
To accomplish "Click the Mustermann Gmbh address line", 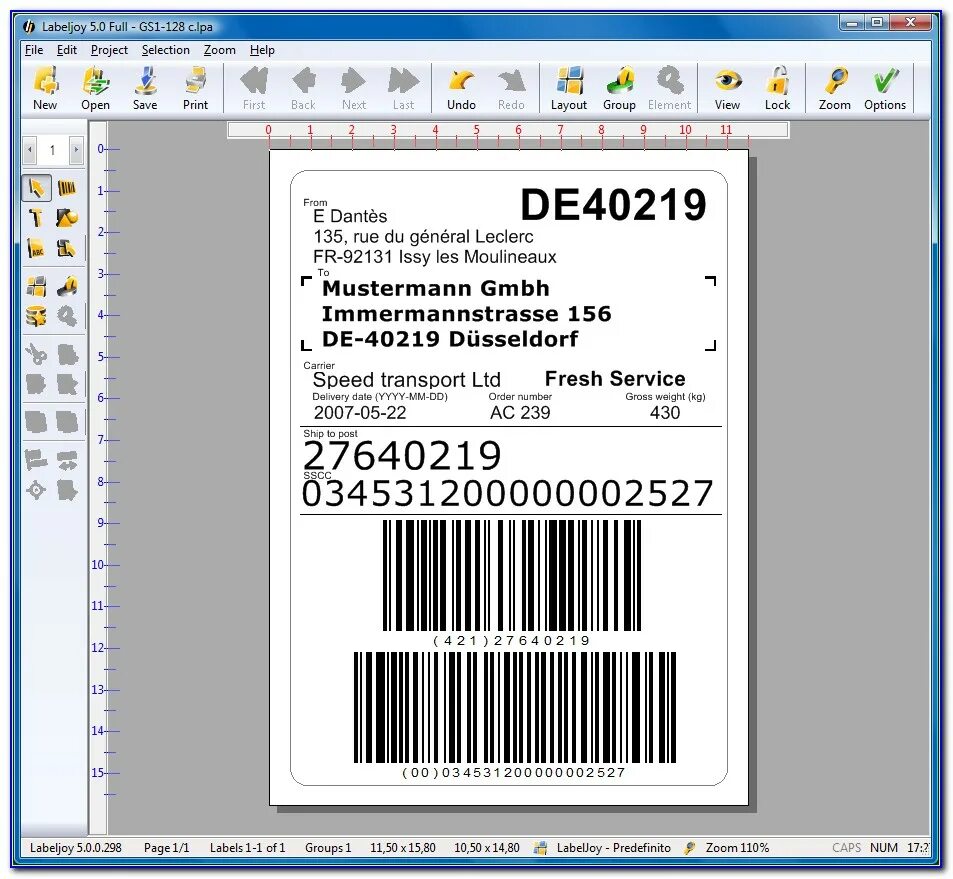I will point(435,288).
